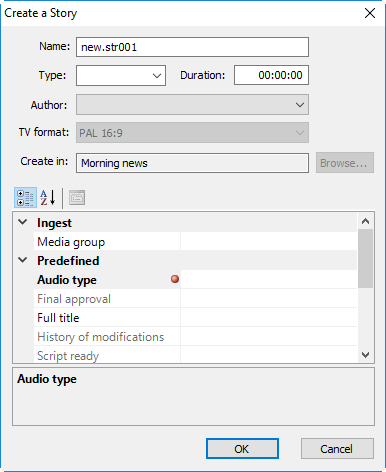The width and height of the screenshot is (386, 472).
Task: Click the Name field containing new.str001
Action: tap(192, 47)
